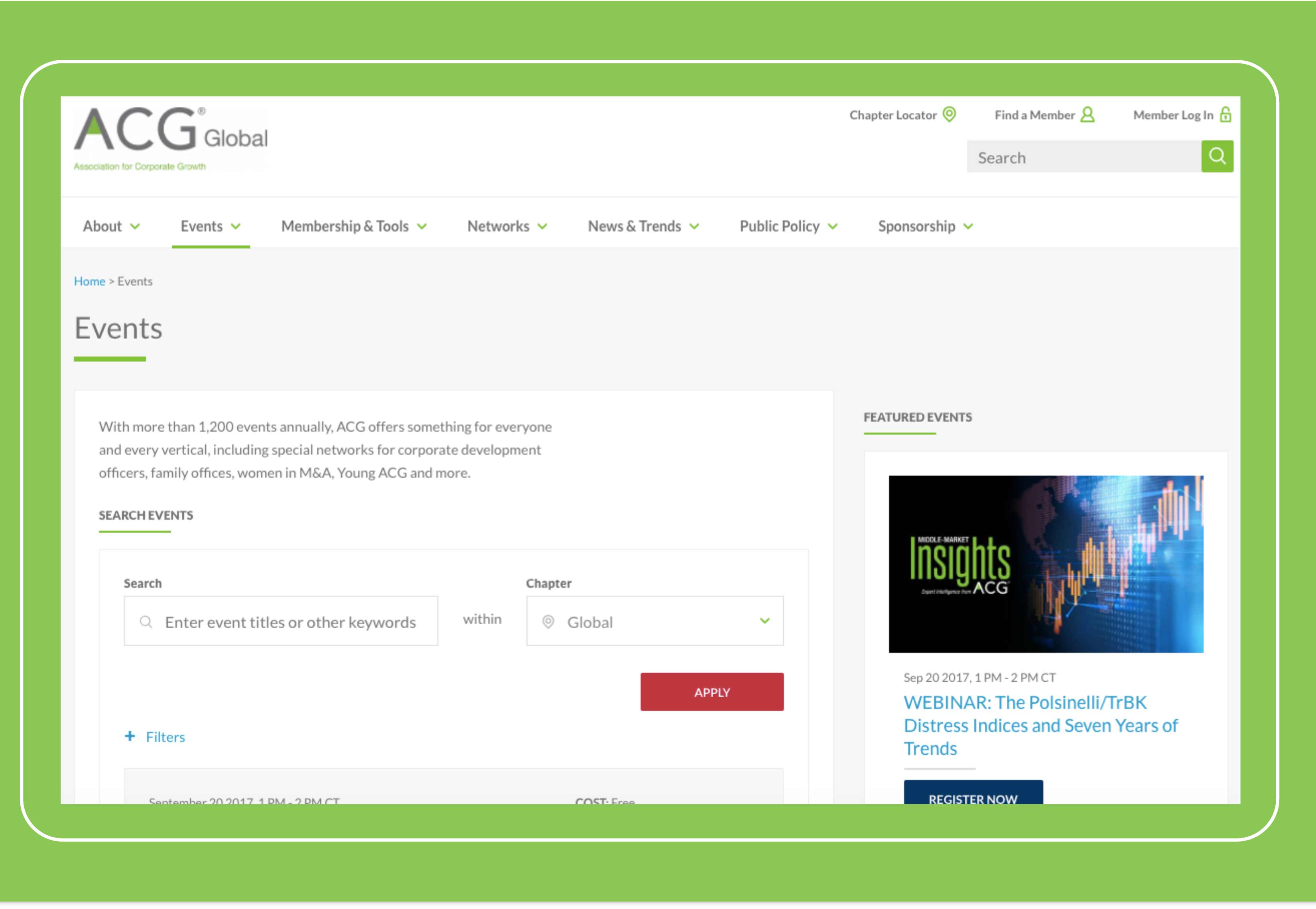The width and height of the screenshot is (1316, 909).
Task: Click the location pin icon in Chapter selector
Action: [x=548, y=622]
